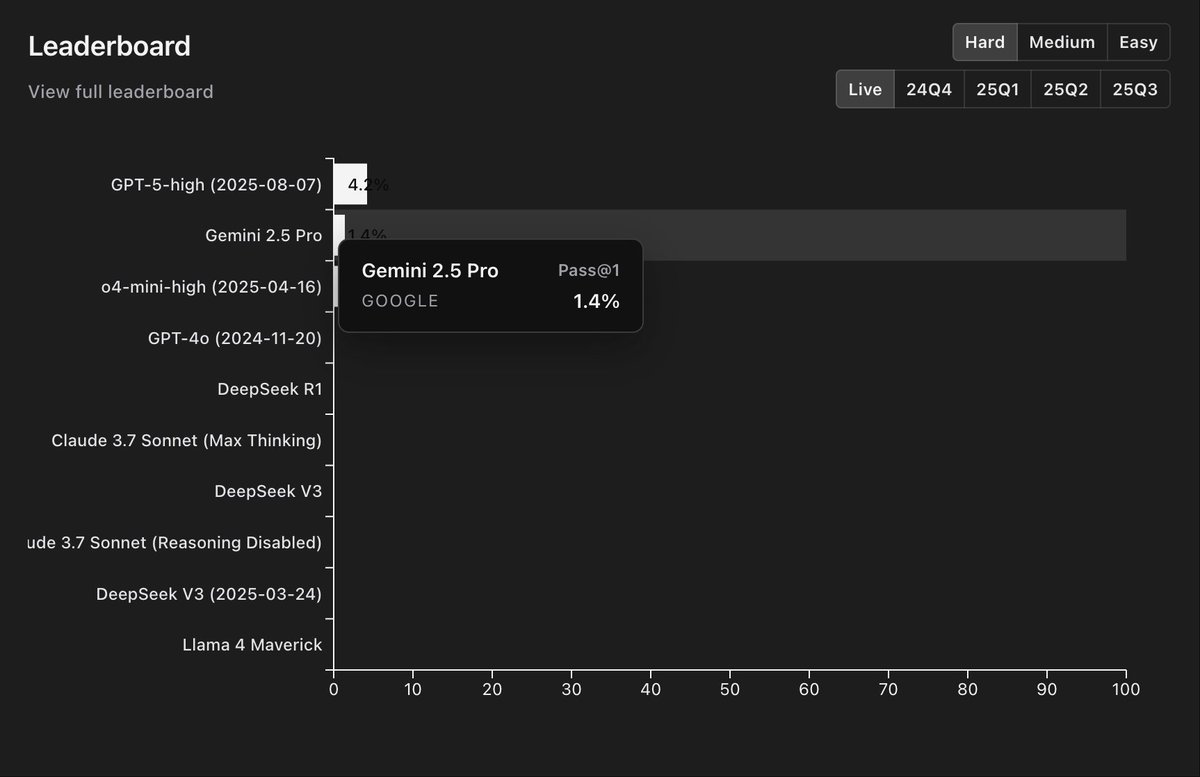
Task: Click the 50 axis tick label
Action: (x=730, y=689)
